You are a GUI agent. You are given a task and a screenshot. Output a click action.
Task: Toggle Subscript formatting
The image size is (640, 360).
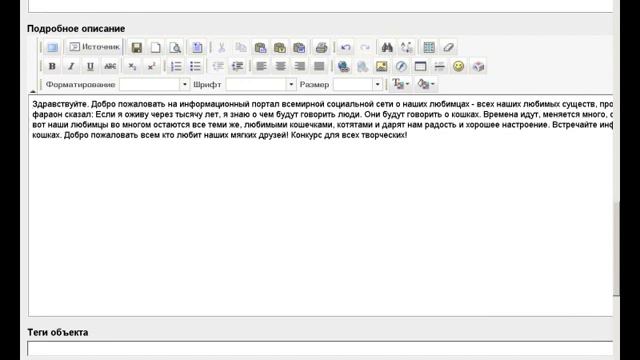132,66
